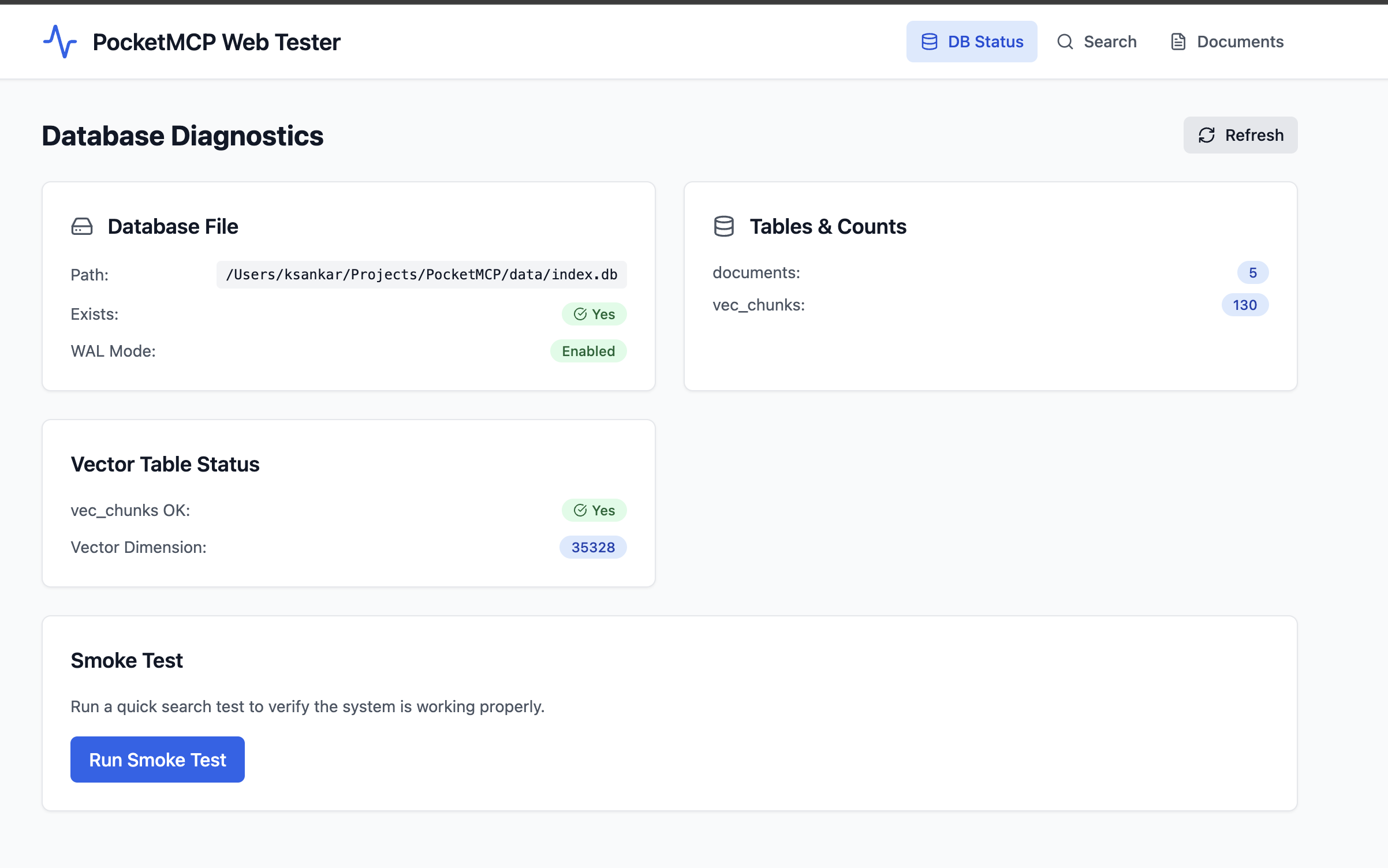Expand the documents count badge showing 5
Screen dimensions: 1388x868
(1252, 272)
